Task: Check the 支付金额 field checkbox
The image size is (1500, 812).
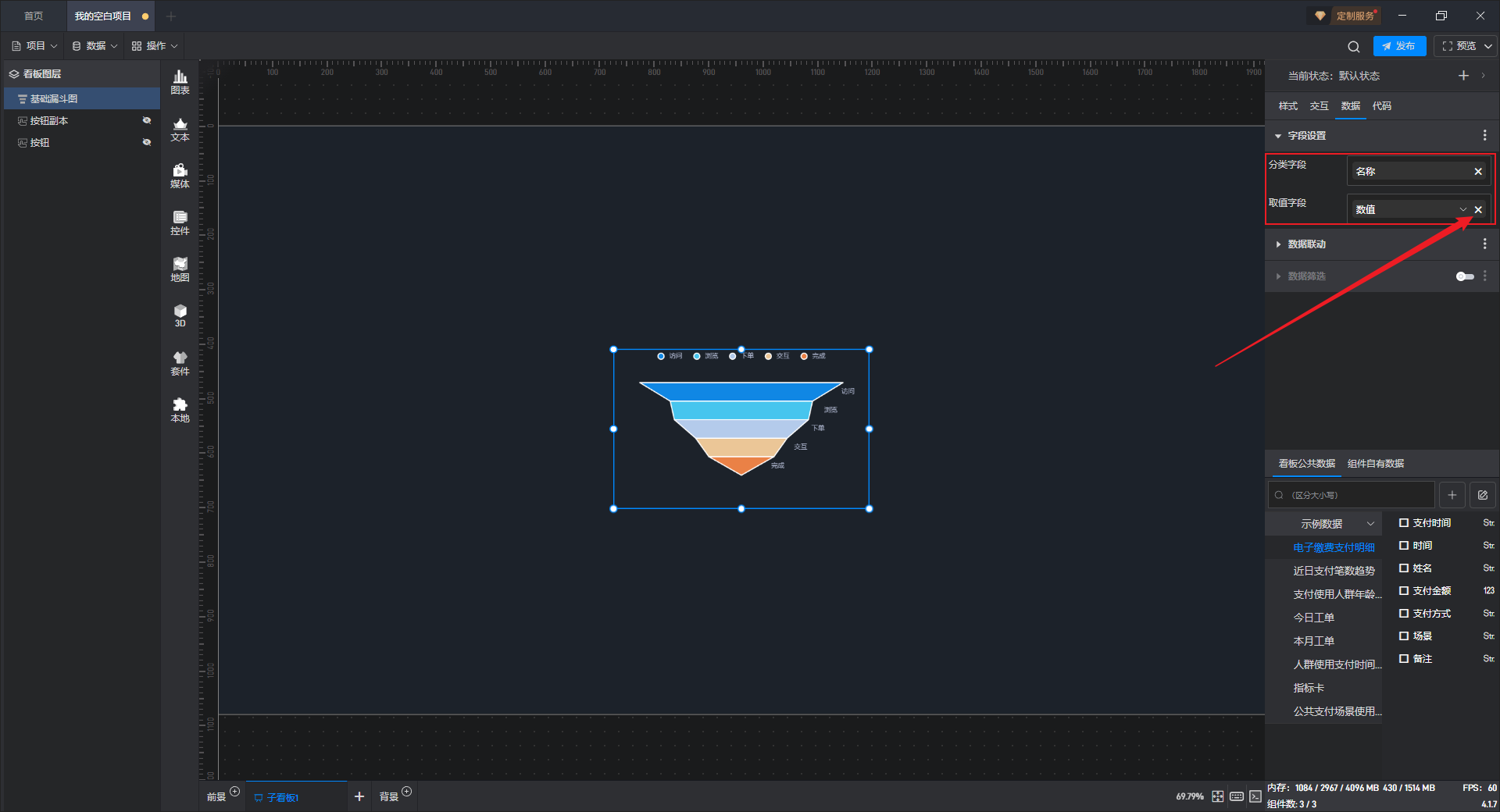Action: (1404, 591)
